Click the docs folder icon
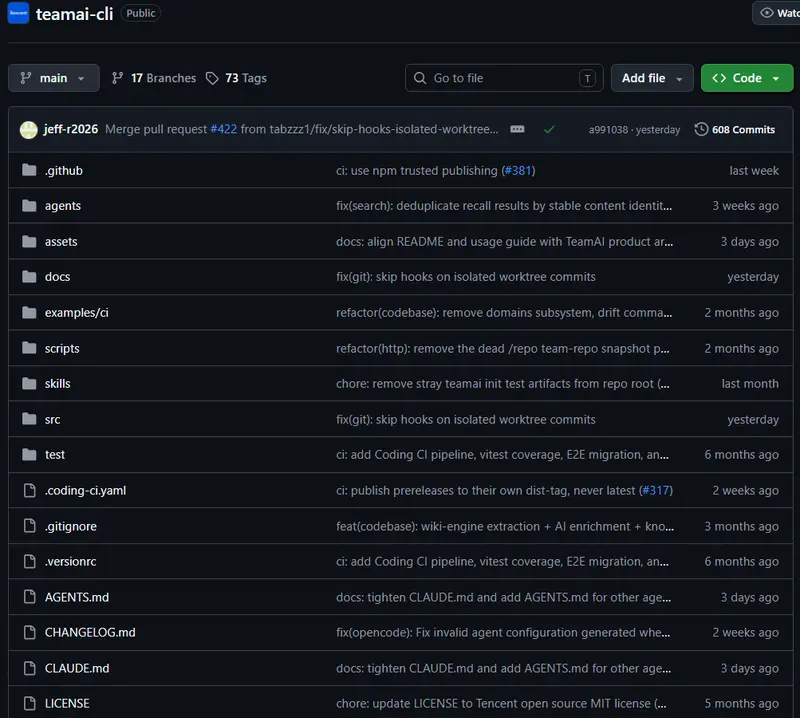Screen dimensions: 800x718 pyautogui.click(x=30, y=277)
